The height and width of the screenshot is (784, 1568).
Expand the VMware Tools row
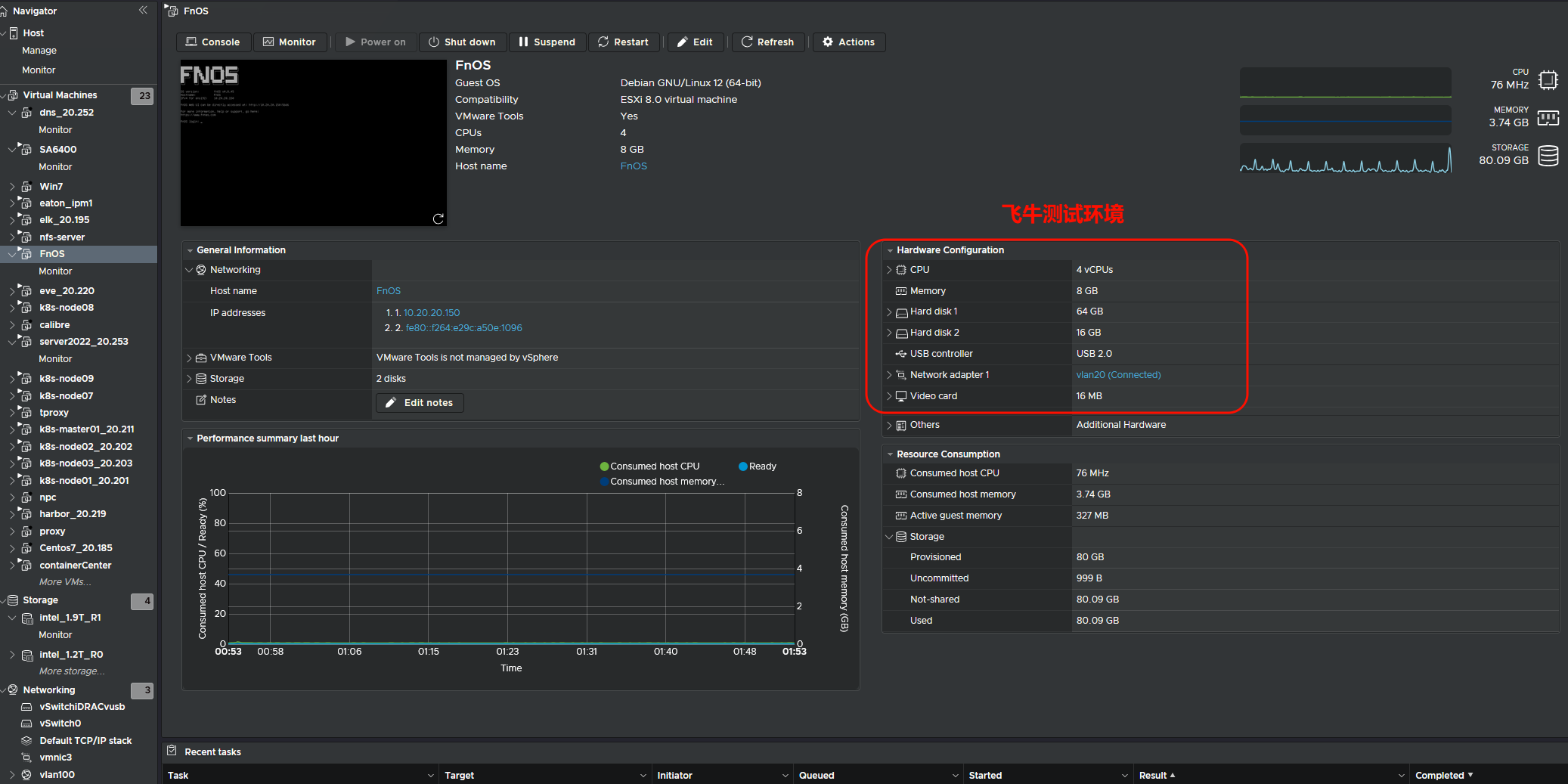[x=189, y=358]
